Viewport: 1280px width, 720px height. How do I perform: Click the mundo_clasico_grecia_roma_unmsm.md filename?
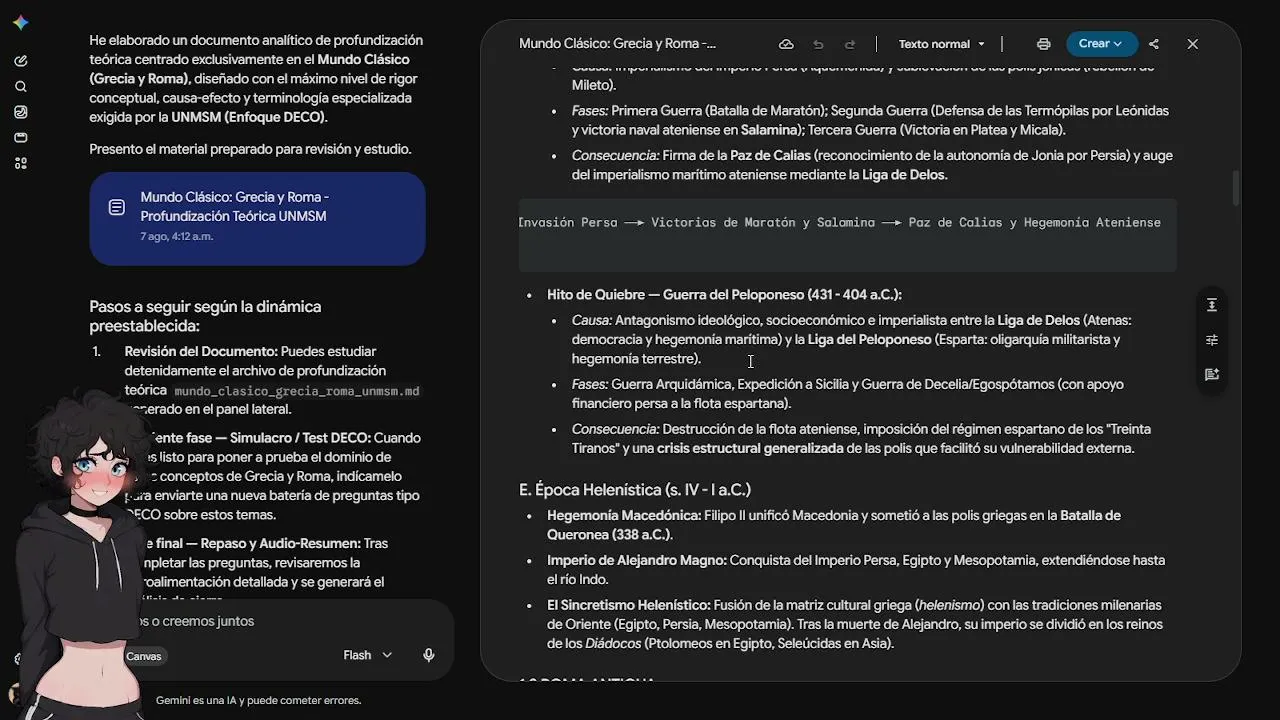point(297,391)
